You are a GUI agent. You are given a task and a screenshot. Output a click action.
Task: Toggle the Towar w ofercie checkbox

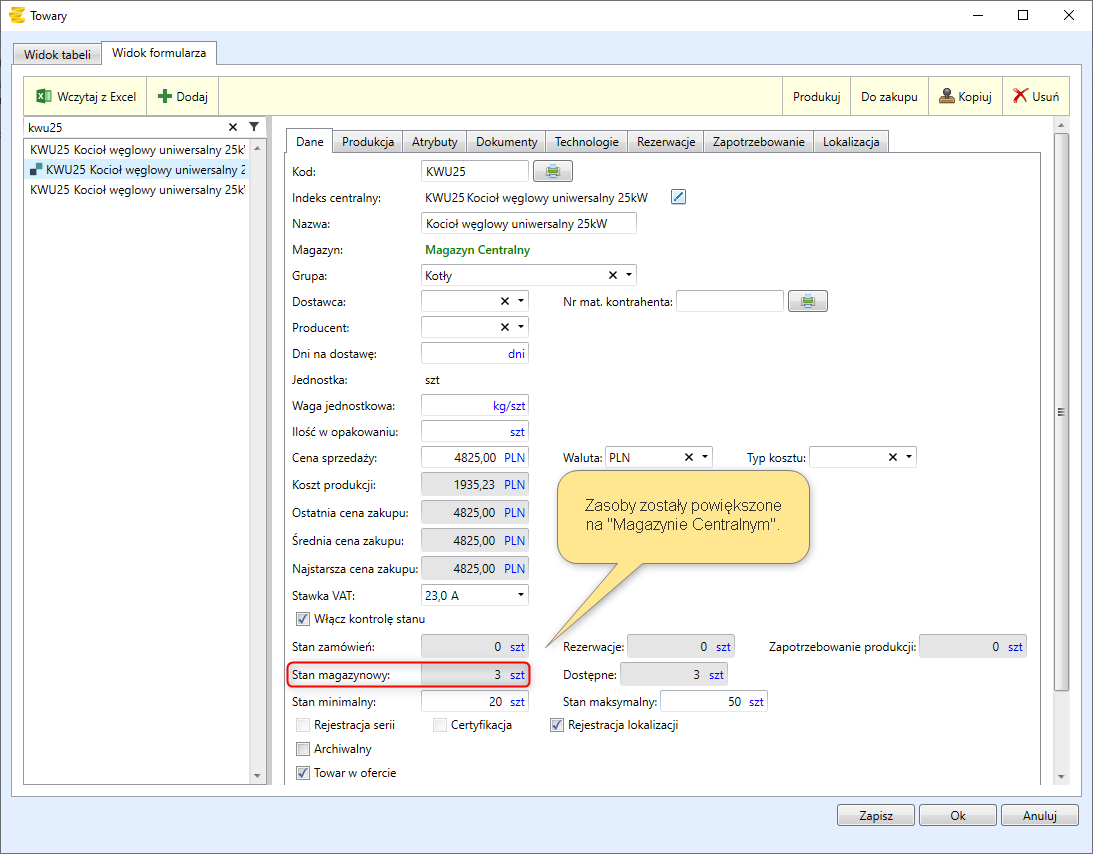304,773
